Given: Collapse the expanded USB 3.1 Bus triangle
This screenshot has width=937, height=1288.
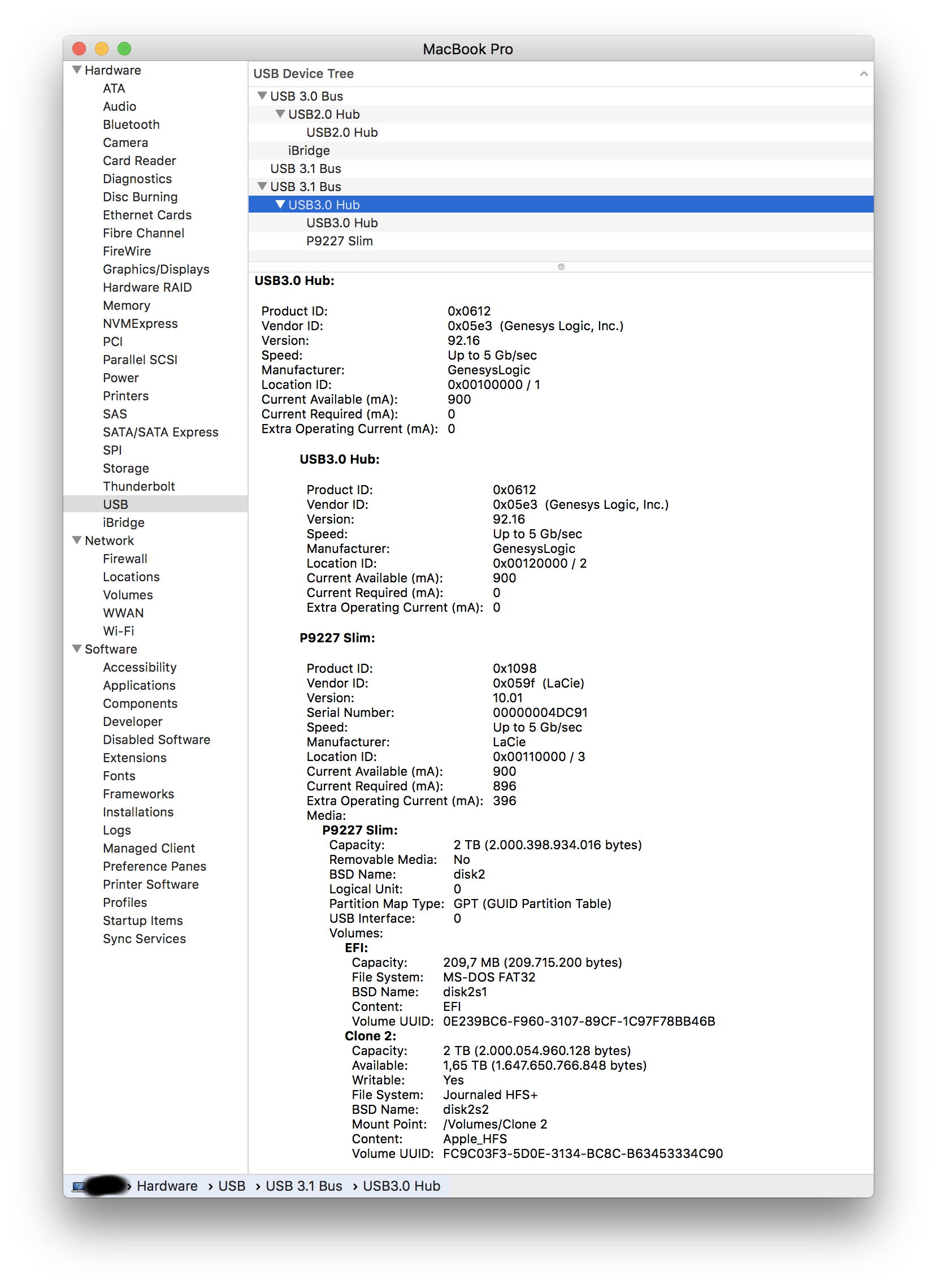Looking at the screenshot, I should click(262, 186).
